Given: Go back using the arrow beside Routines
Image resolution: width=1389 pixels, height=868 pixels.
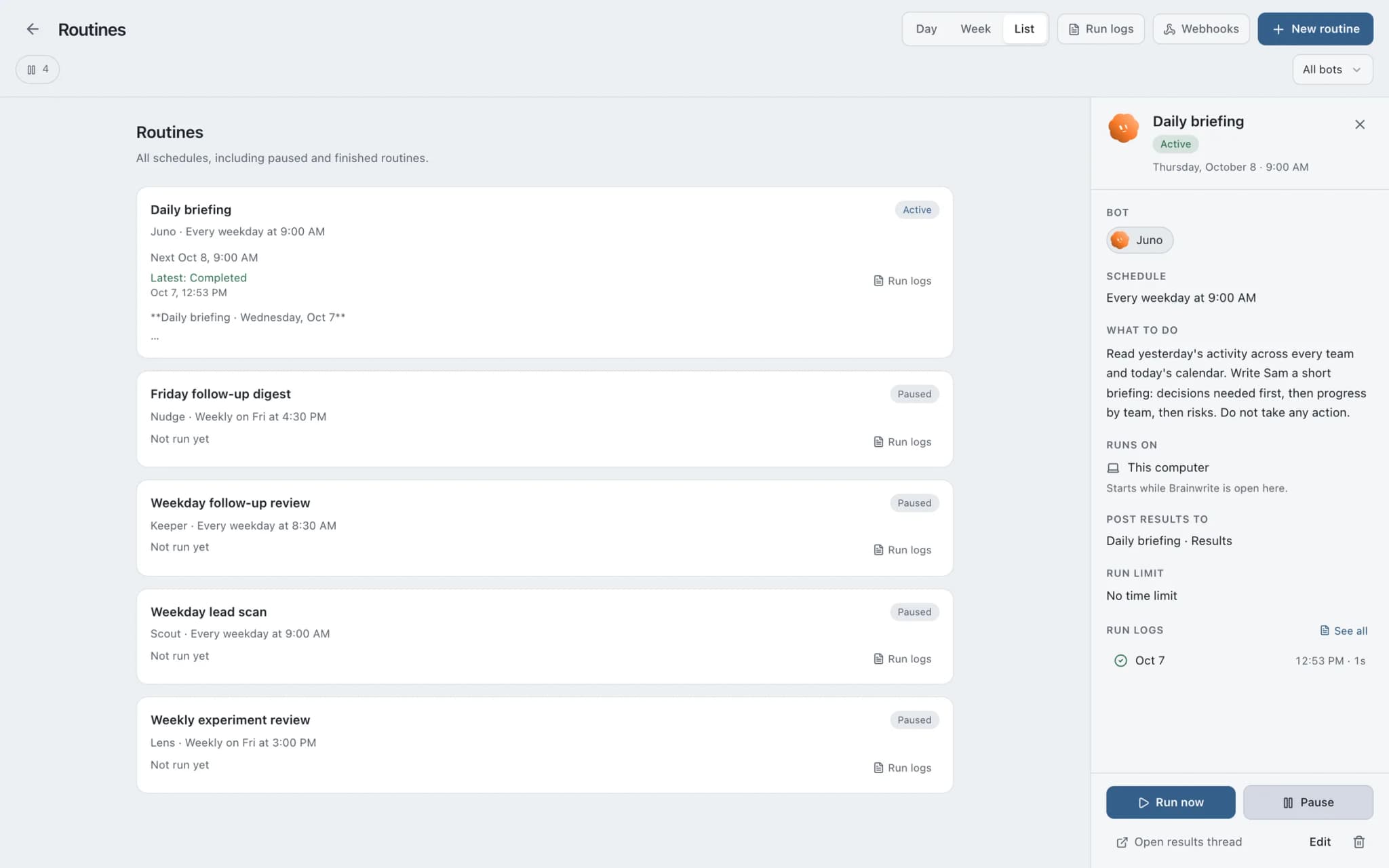Looking at the screenshot, I should click(33, 29).
